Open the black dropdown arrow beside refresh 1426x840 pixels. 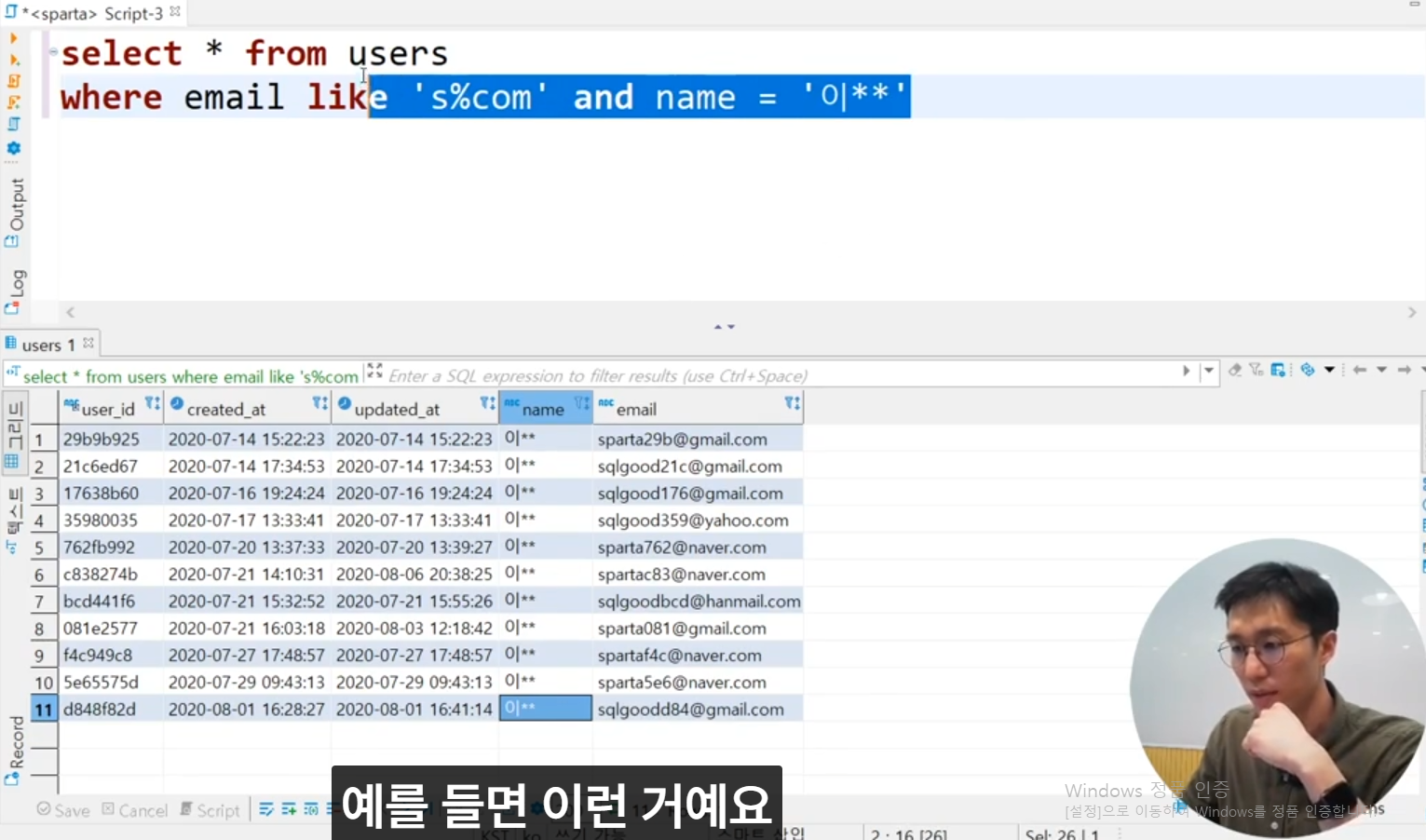1329,370
